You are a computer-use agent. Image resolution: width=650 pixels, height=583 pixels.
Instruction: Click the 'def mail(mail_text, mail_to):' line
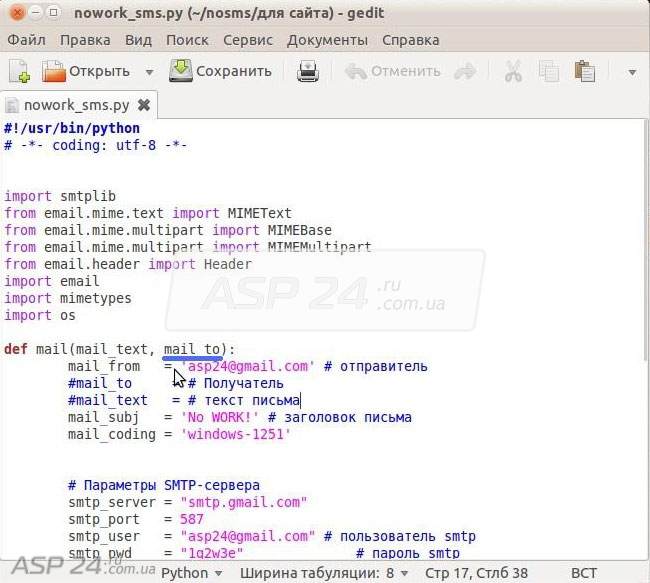(119, 349)
